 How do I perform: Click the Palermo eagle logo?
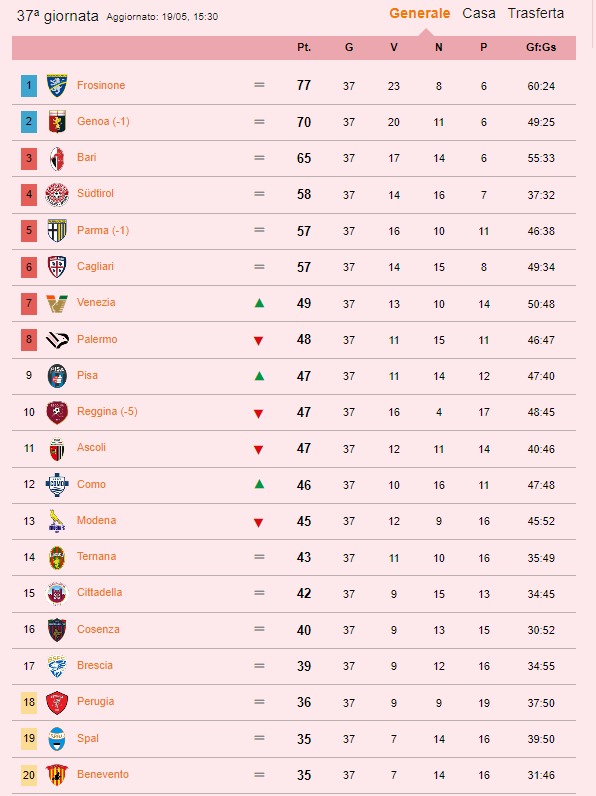click(x=57, y=340)
